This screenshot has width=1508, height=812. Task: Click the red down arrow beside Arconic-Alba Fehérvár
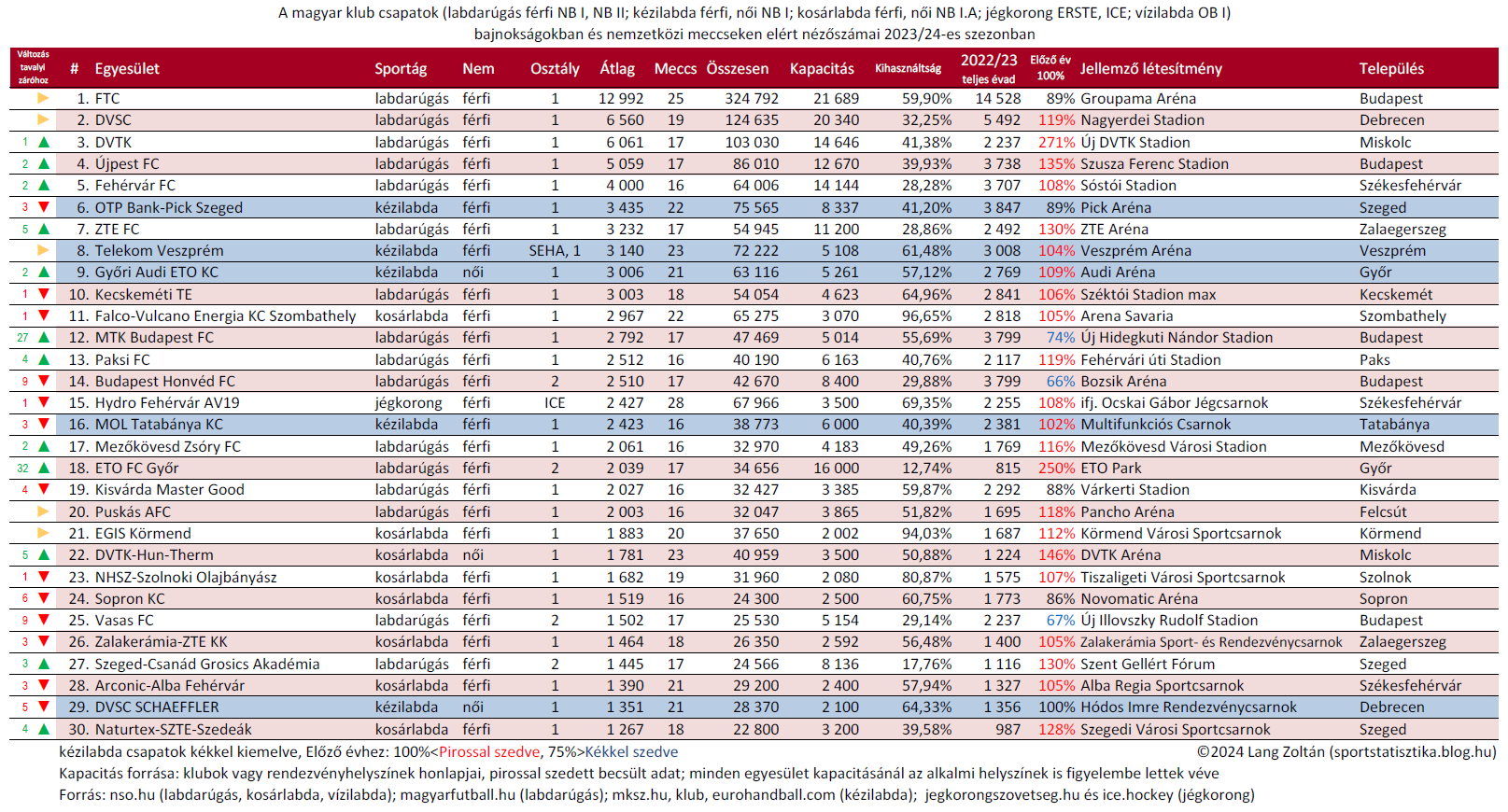(x=43, y=685)
